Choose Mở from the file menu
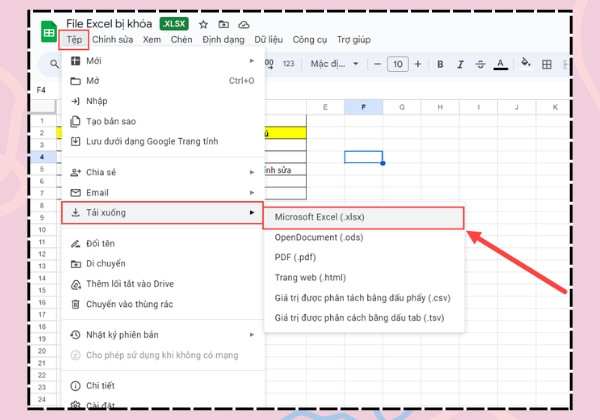 point(163,81)
